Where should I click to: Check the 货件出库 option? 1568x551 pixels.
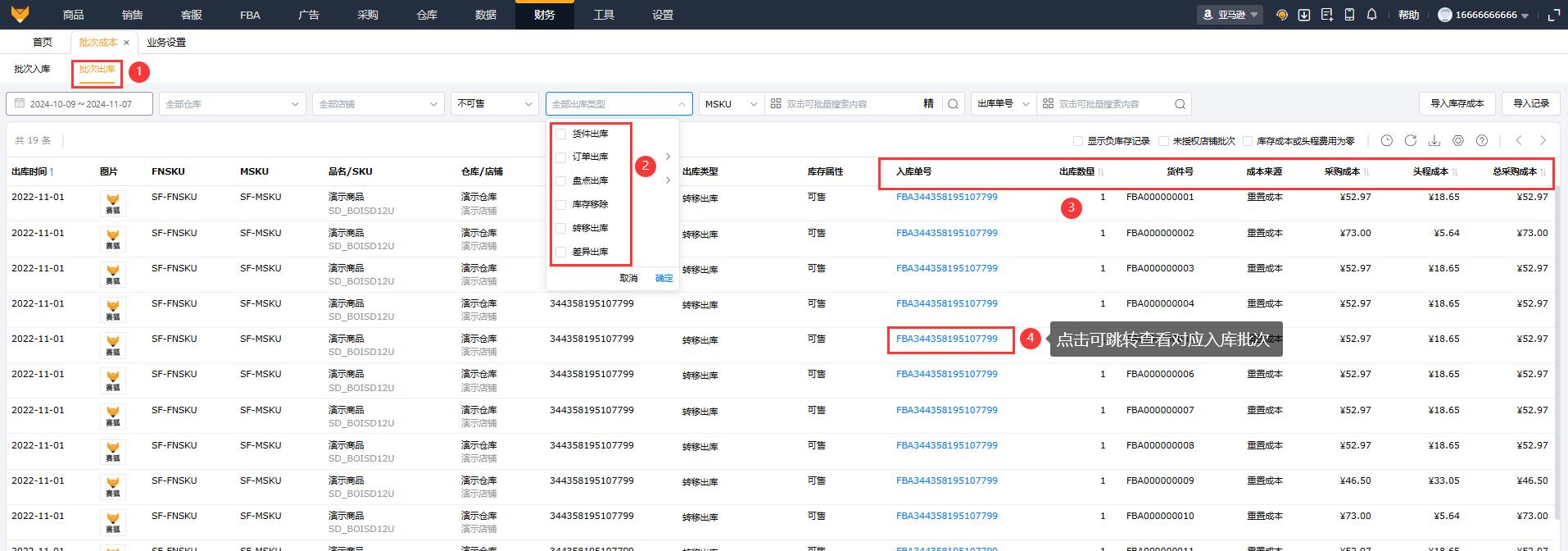click(x=561, y=134)
